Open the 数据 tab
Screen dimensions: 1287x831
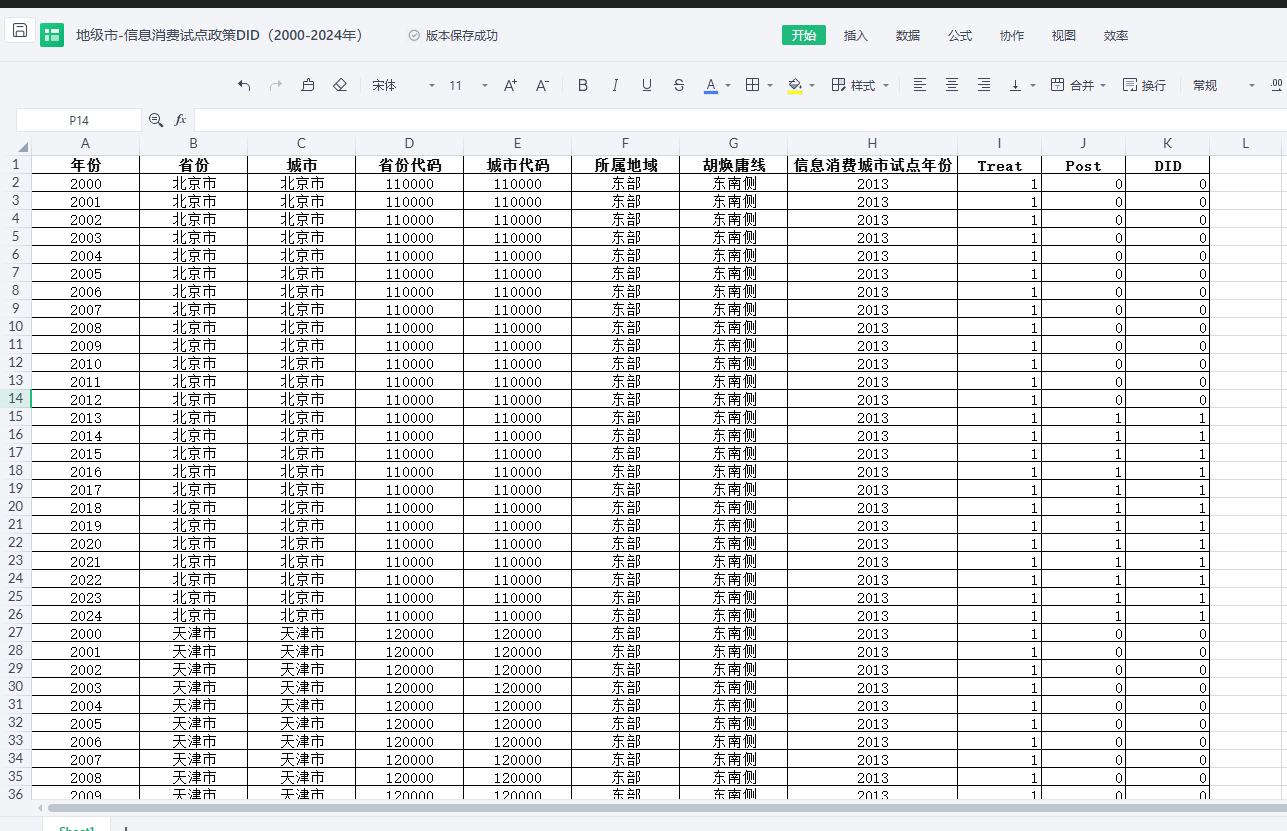coord(908,36)
